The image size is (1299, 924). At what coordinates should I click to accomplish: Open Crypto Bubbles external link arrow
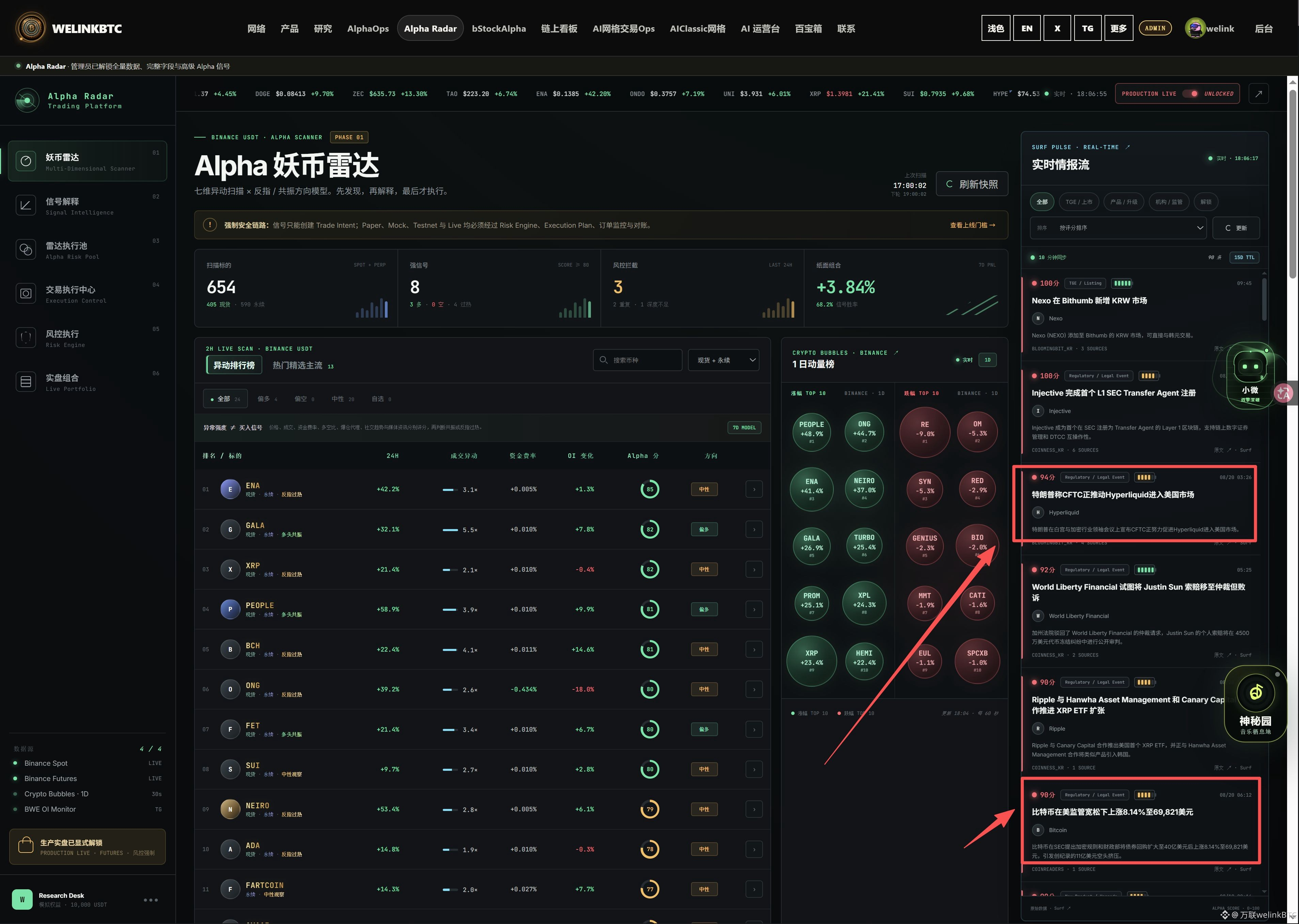[x=896, y=353]
